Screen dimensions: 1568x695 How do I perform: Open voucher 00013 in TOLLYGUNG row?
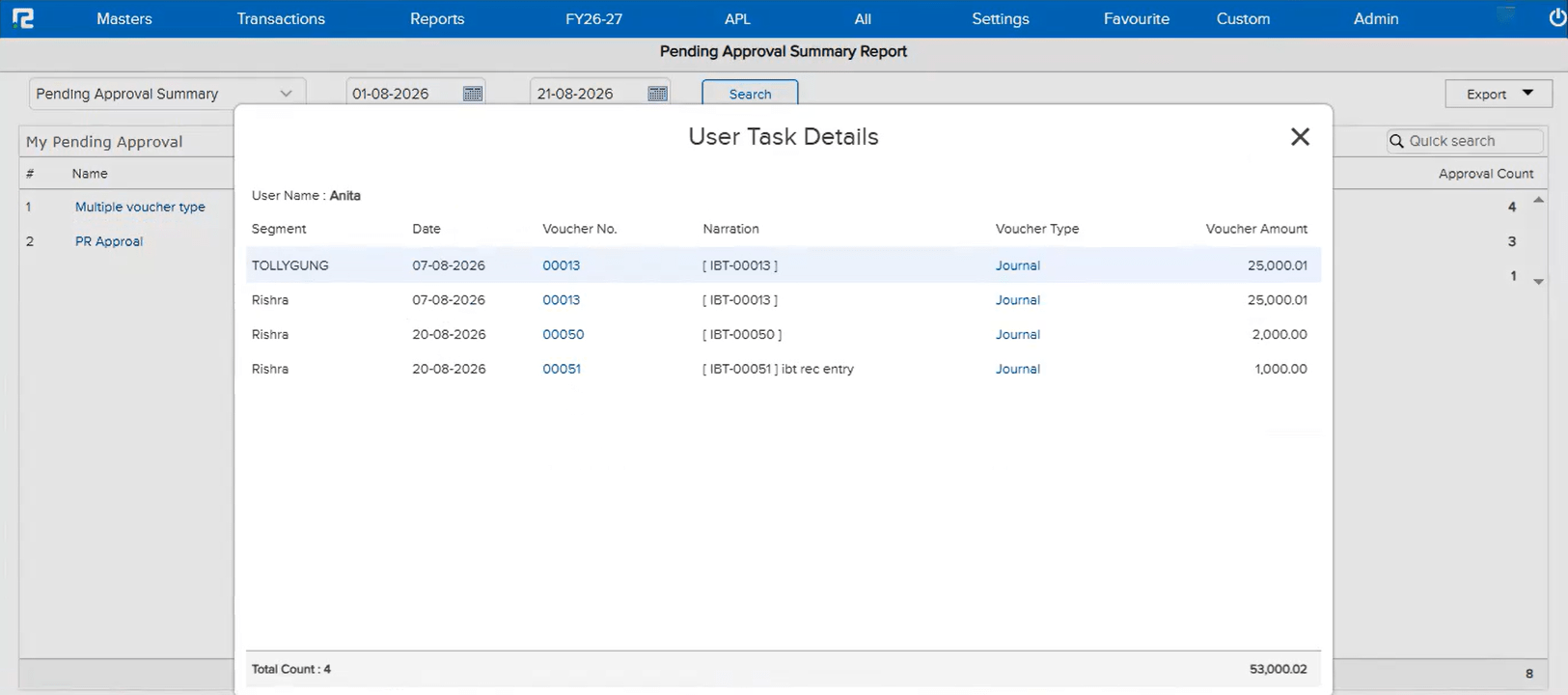tap(561, 265)
